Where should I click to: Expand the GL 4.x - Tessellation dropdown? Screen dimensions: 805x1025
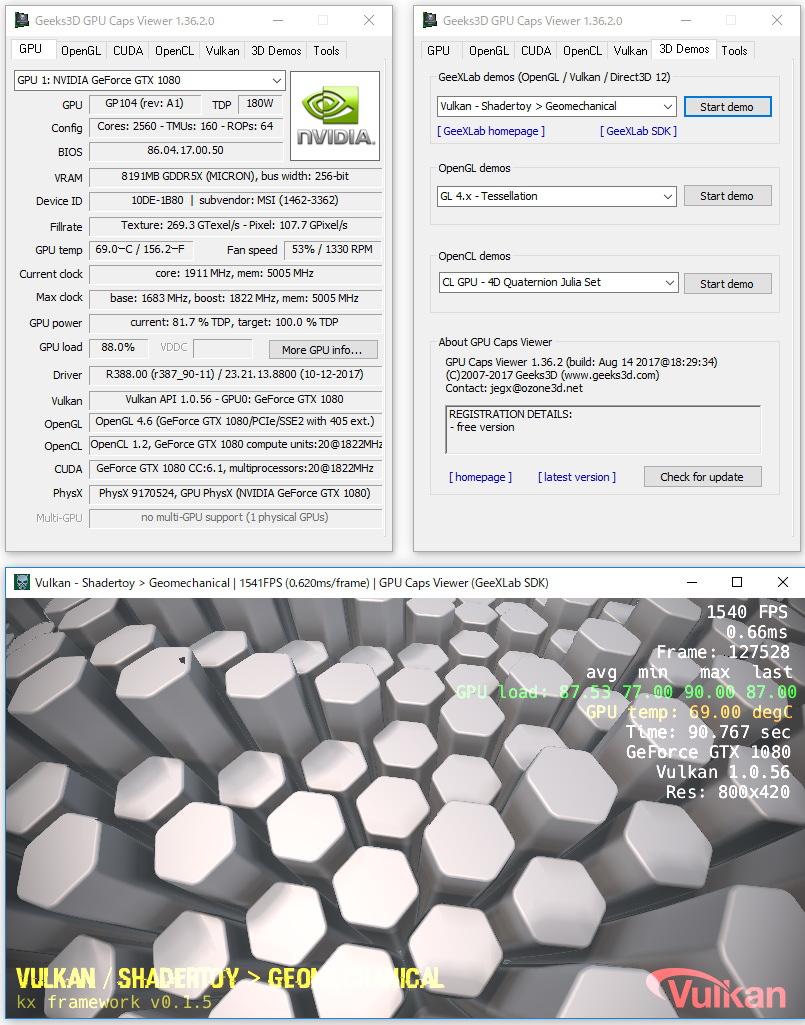coord(557,196)
